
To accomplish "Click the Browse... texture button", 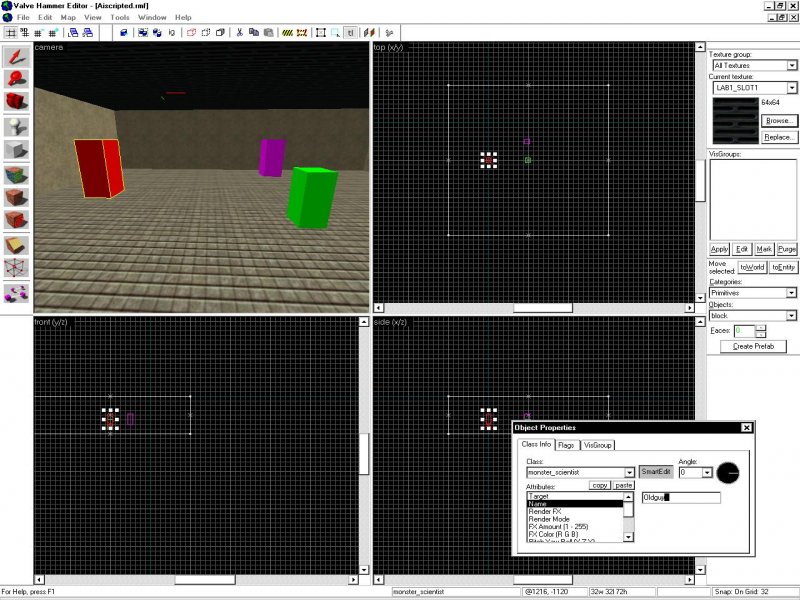I will click(x=779, y=120).
